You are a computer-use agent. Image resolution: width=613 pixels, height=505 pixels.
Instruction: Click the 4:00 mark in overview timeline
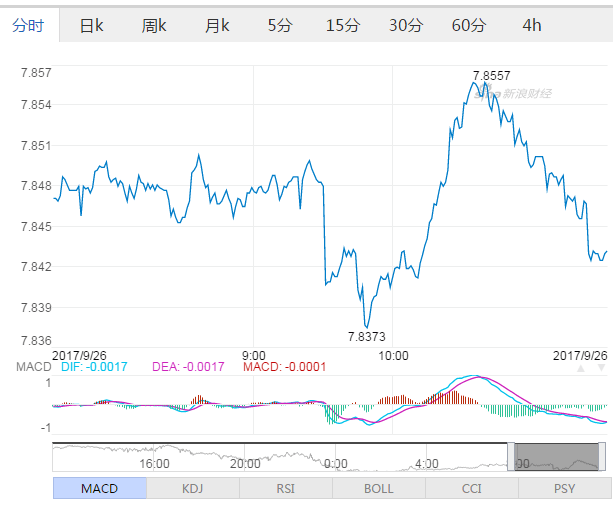[x=427, y=464]
